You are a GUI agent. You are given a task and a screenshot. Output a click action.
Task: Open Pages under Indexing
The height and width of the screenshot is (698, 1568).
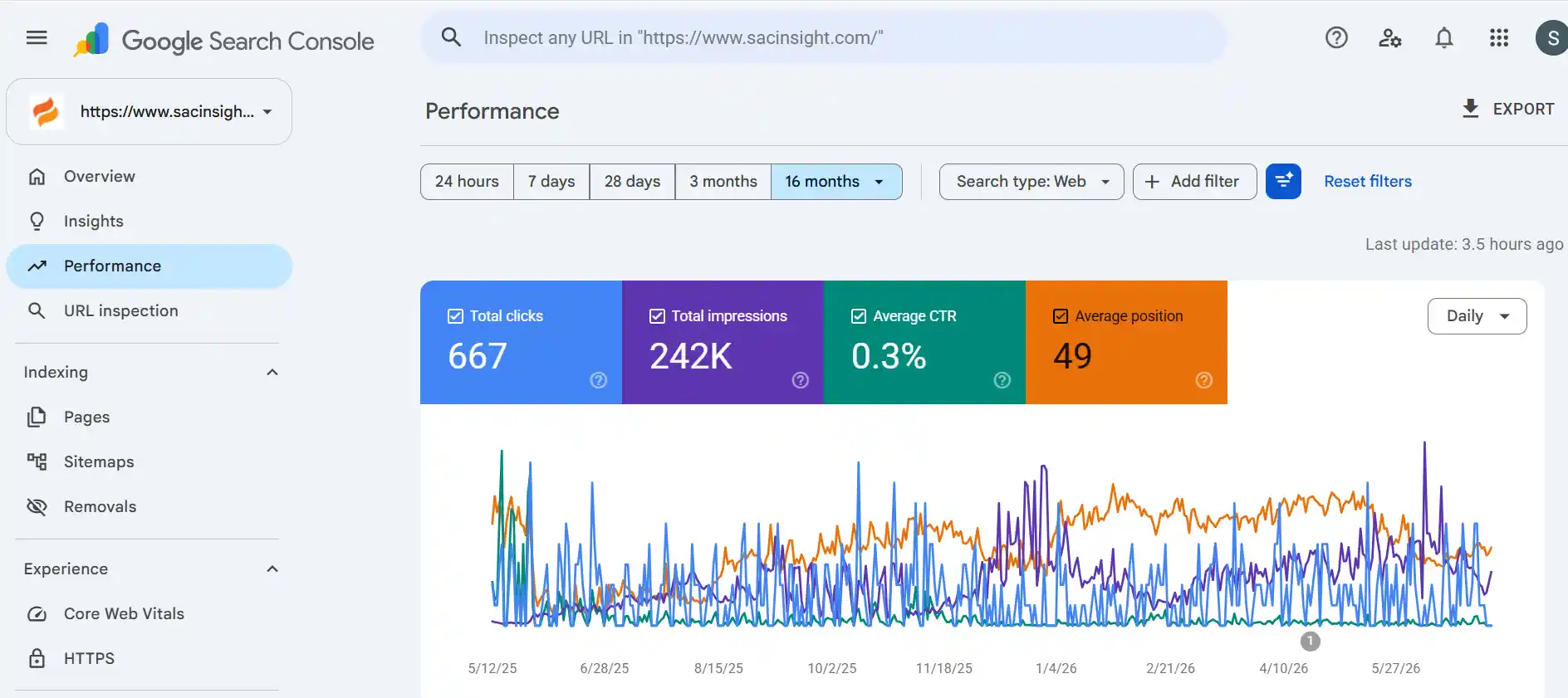click(149, 417)
